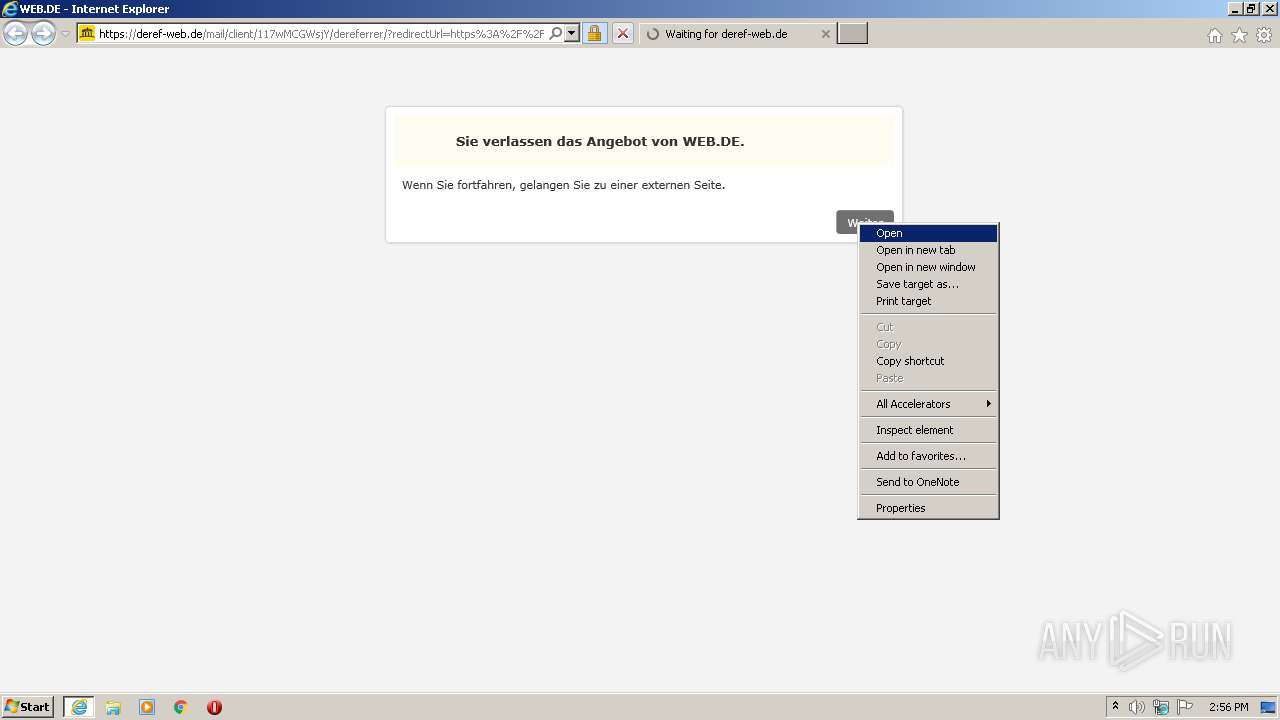Click the 'Sie verlassen das Angebot' heading
Screen dimensions: 1280x720
(600, 141)
